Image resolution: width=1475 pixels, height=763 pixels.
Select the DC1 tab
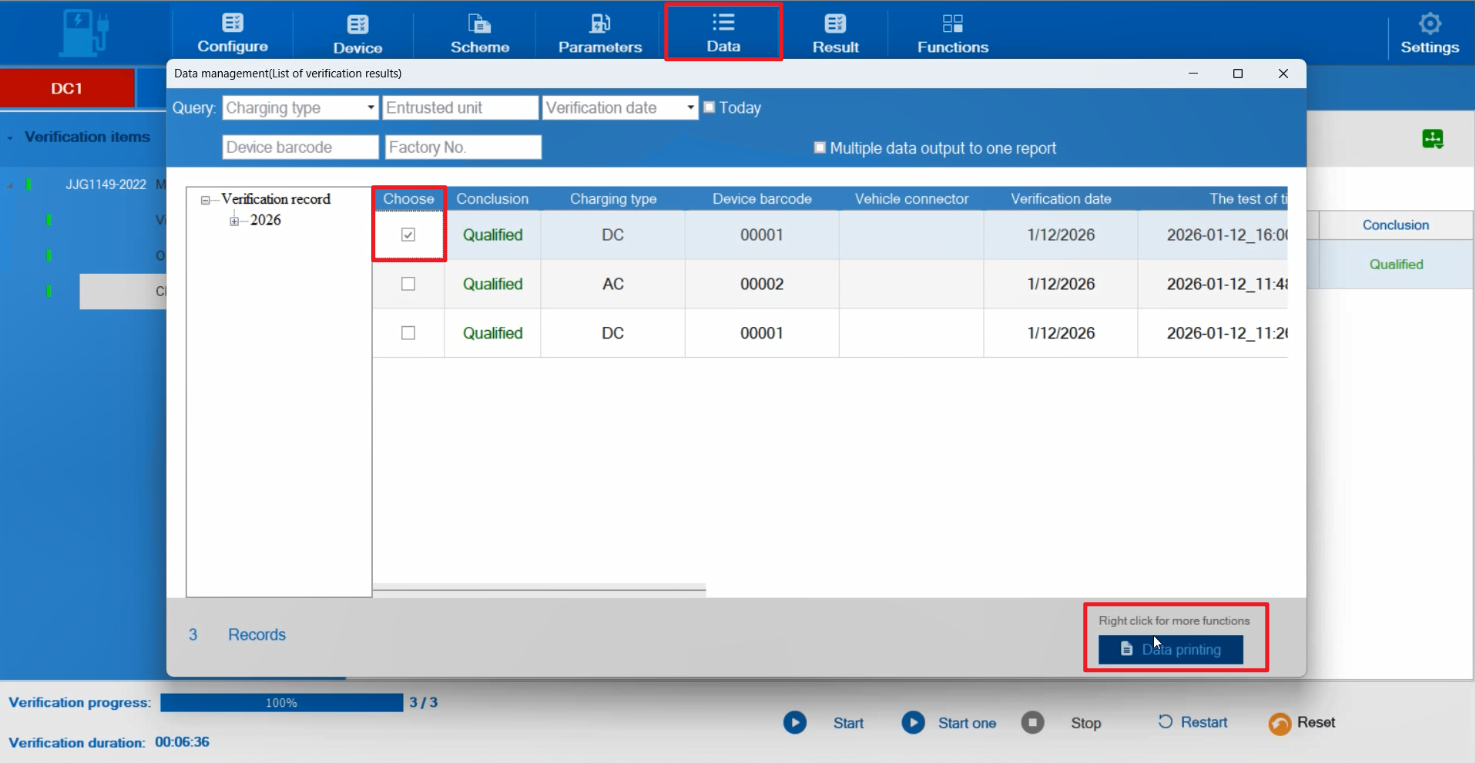click(x=67, y=88)
